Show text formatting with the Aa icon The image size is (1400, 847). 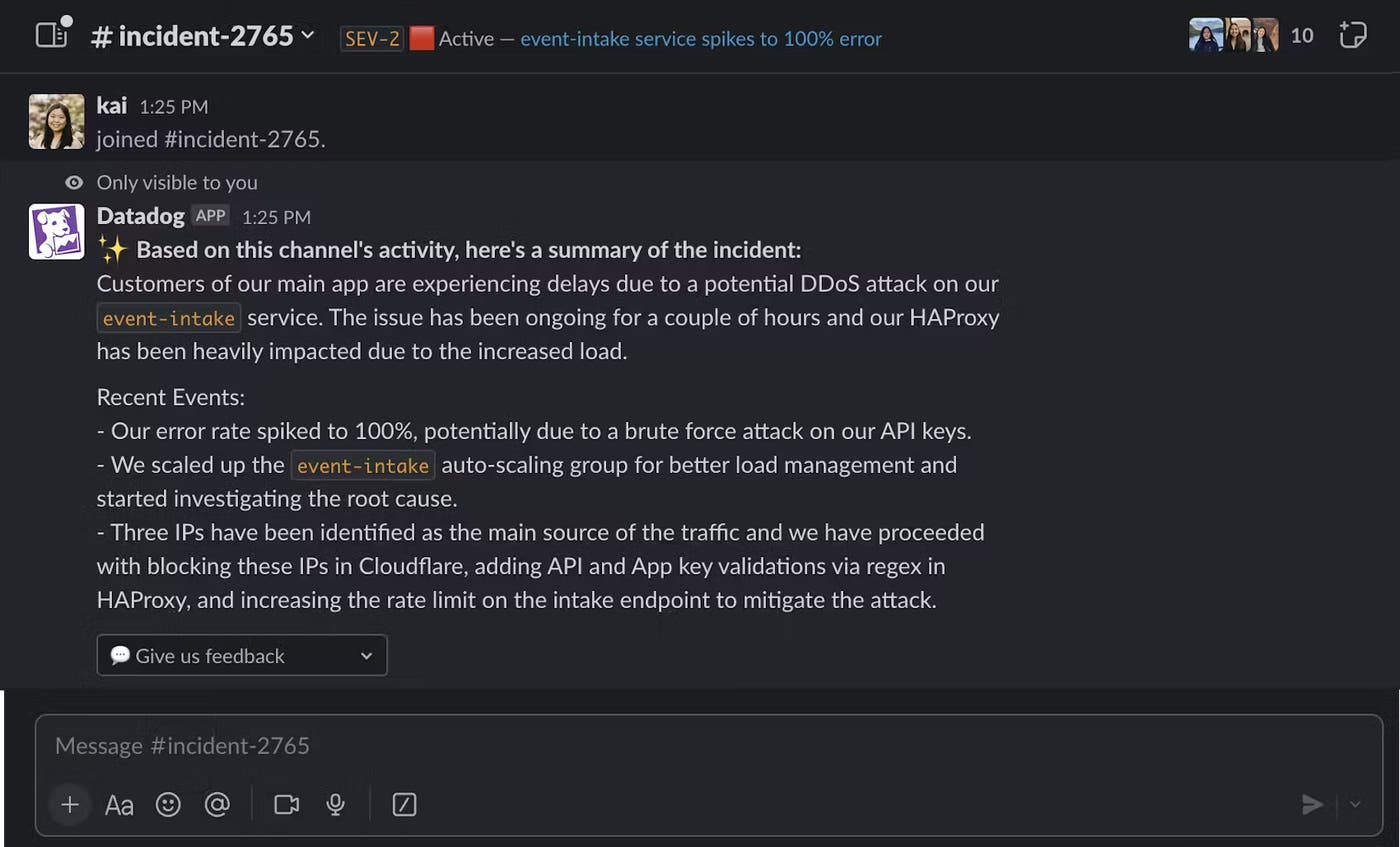point(119,804)
